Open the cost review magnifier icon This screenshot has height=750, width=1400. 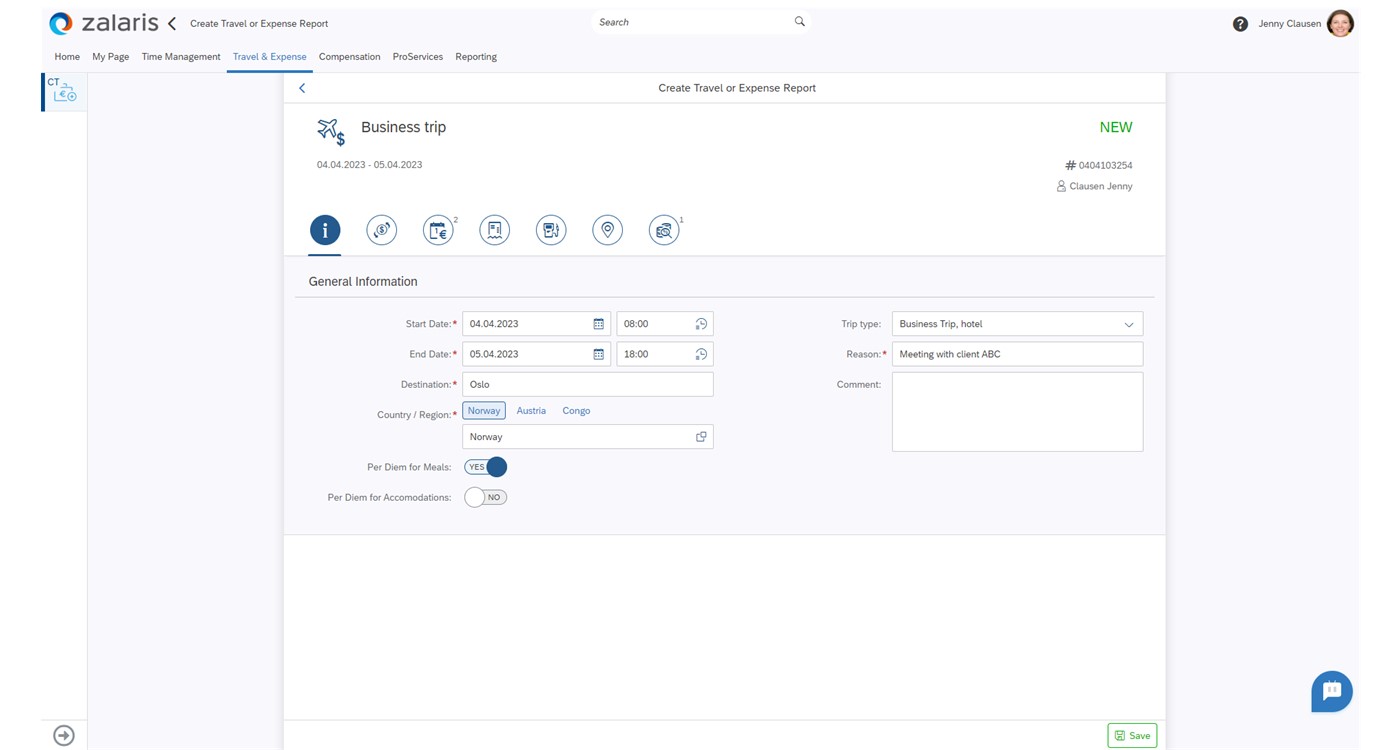click(664, 230)
